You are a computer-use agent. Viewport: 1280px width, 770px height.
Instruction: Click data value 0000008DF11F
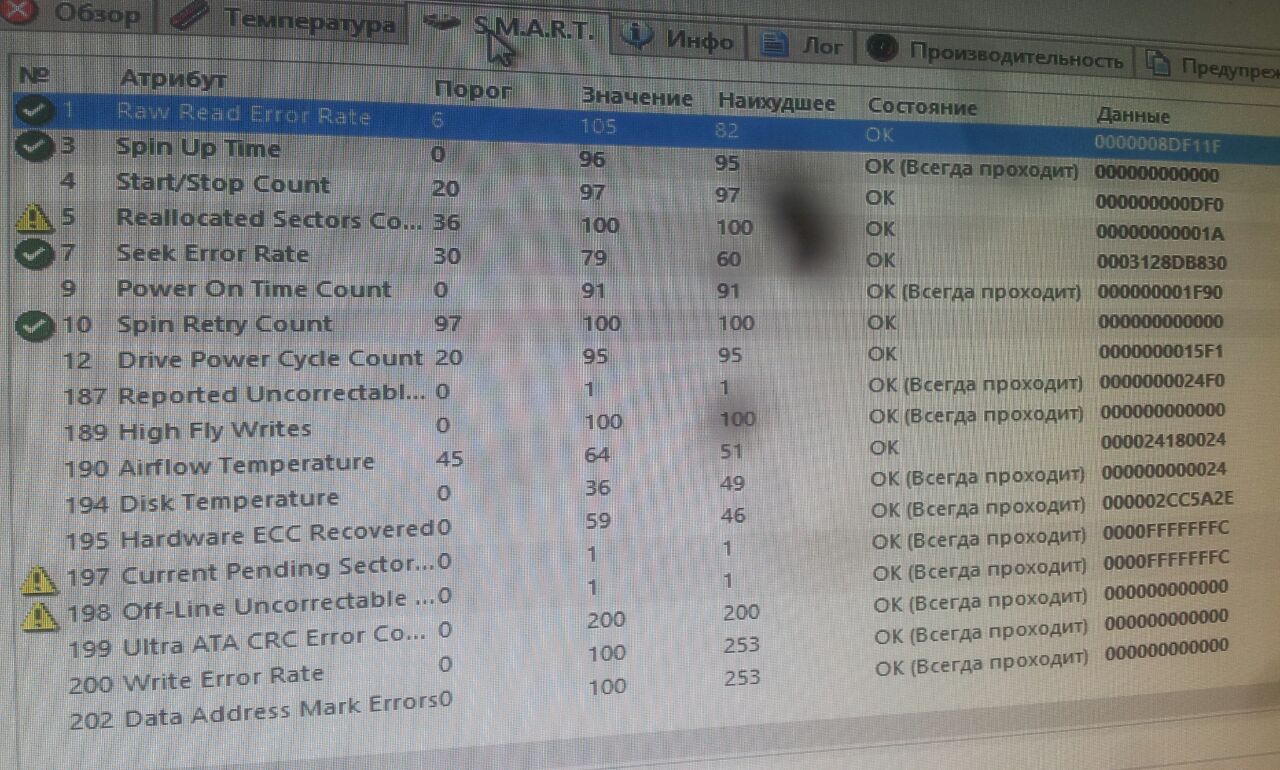tap(1159, 146)
